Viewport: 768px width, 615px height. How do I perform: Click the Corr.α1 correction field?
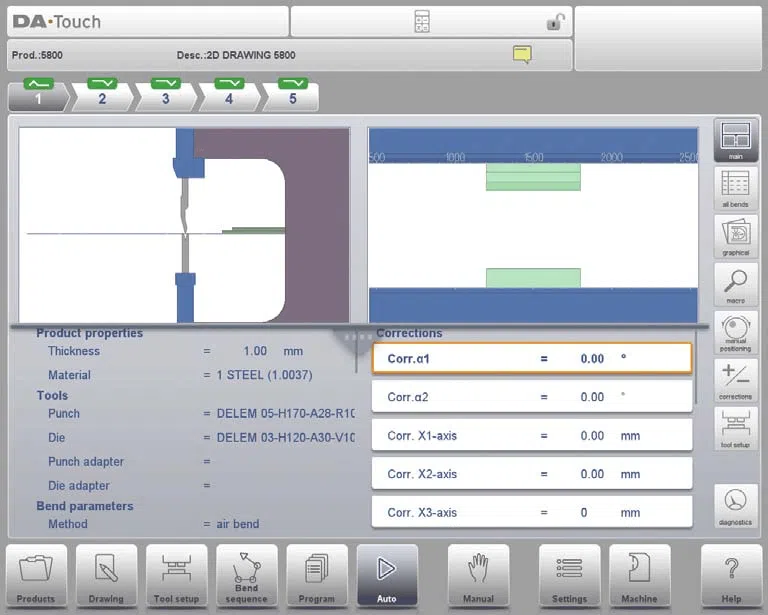pos(532,358)
